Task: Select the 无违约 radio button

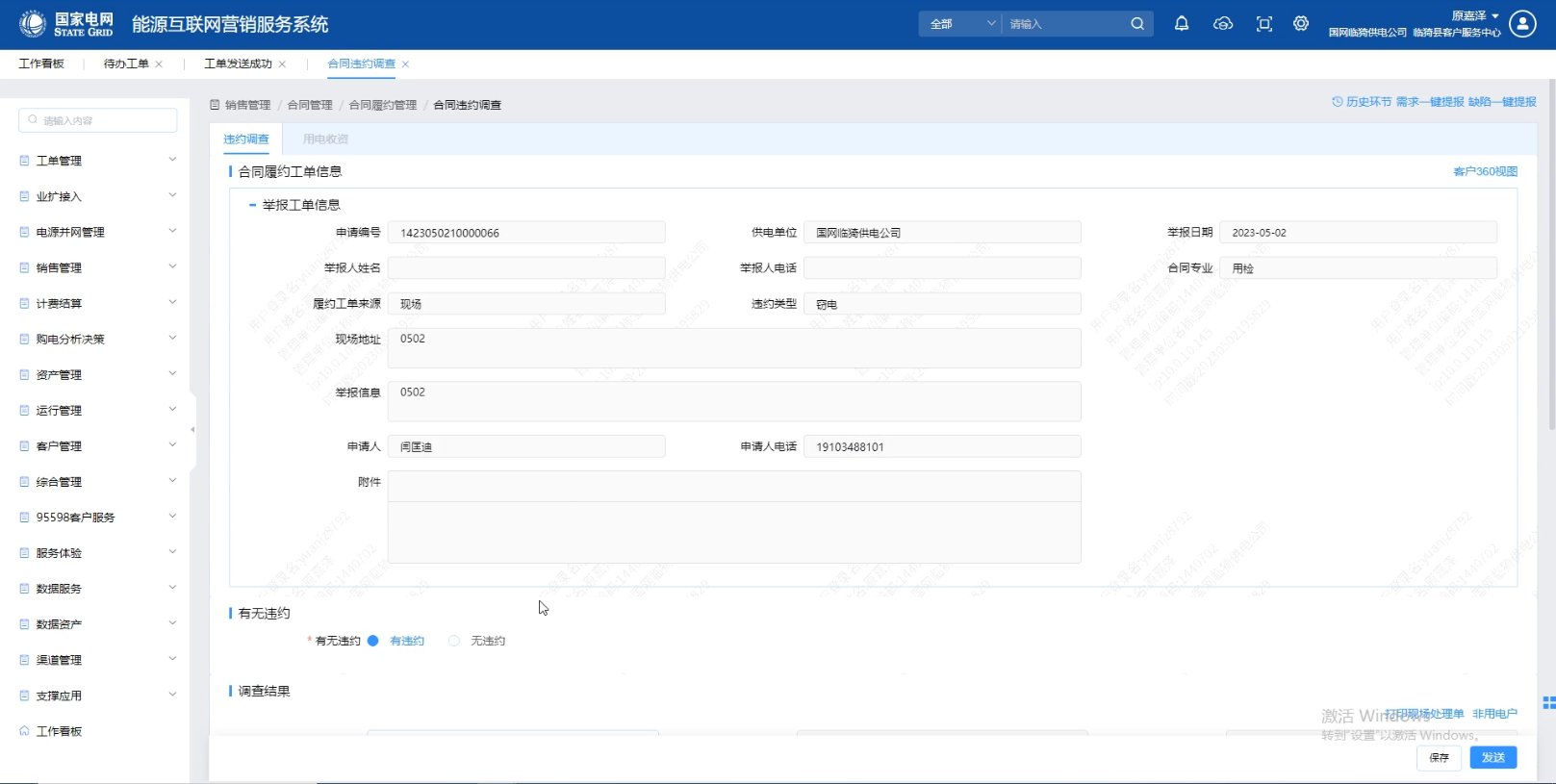Action: (454, 641)
